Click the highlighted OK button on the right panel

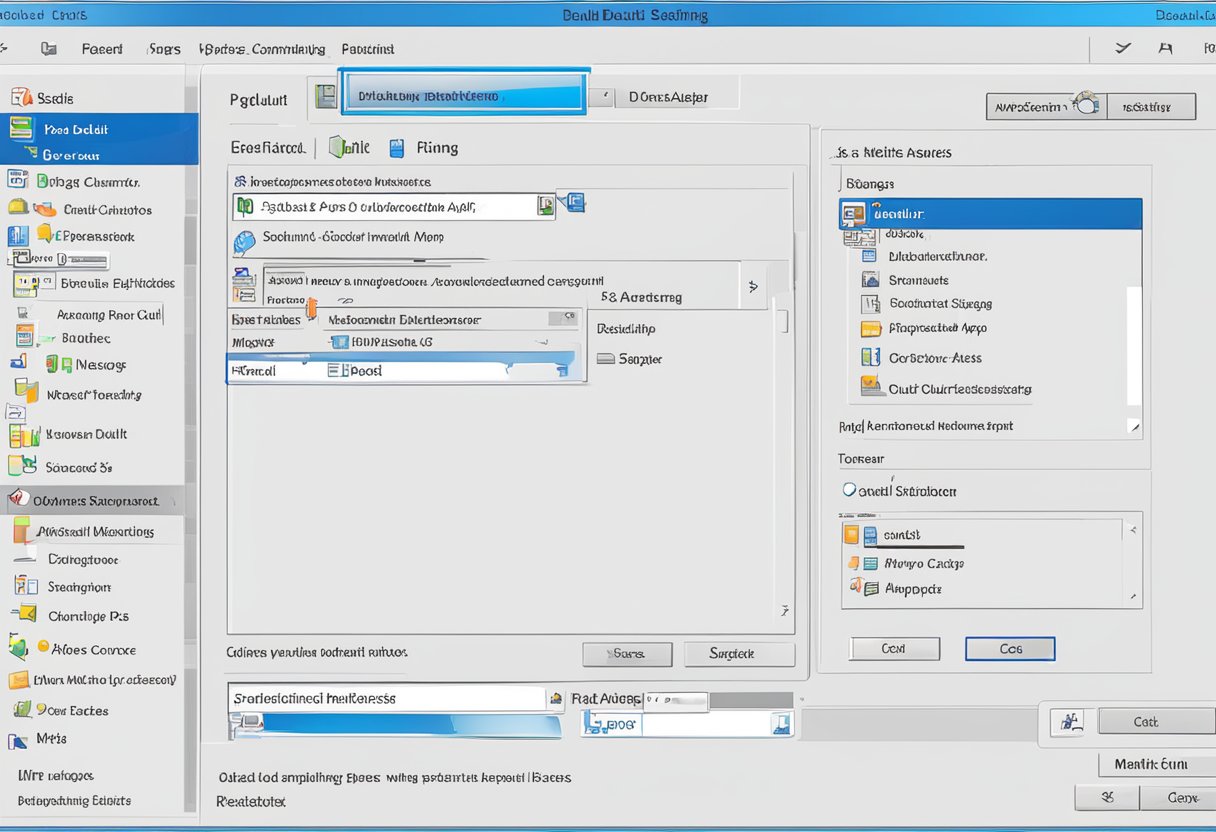(x=1009, y=648)
